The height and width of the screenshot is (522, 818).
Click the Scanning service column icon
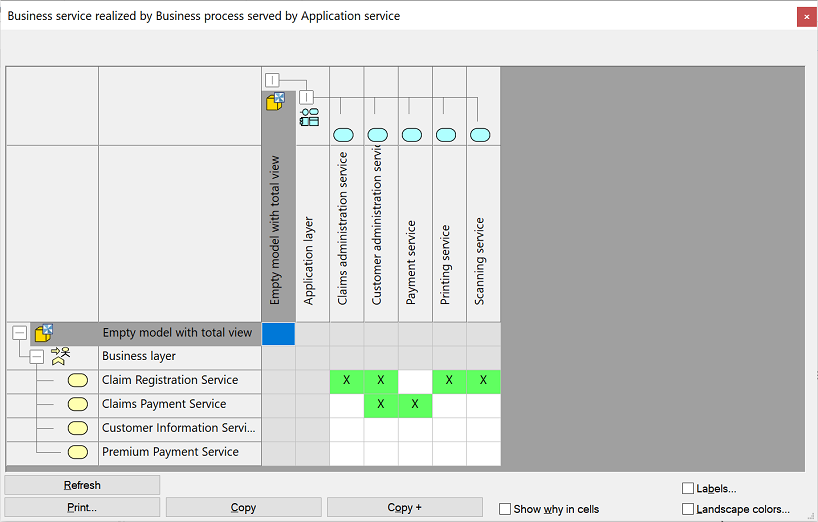tap(480, 135)
